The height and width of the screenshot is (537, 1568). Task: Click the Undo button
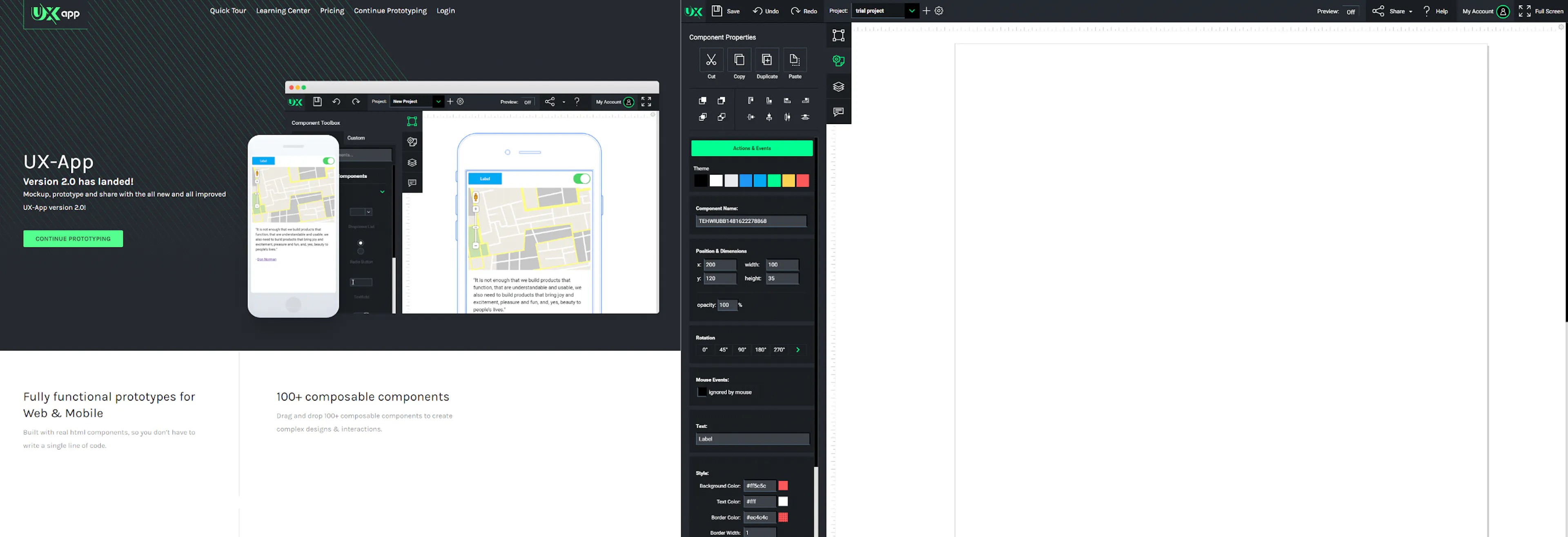(766, 11)
